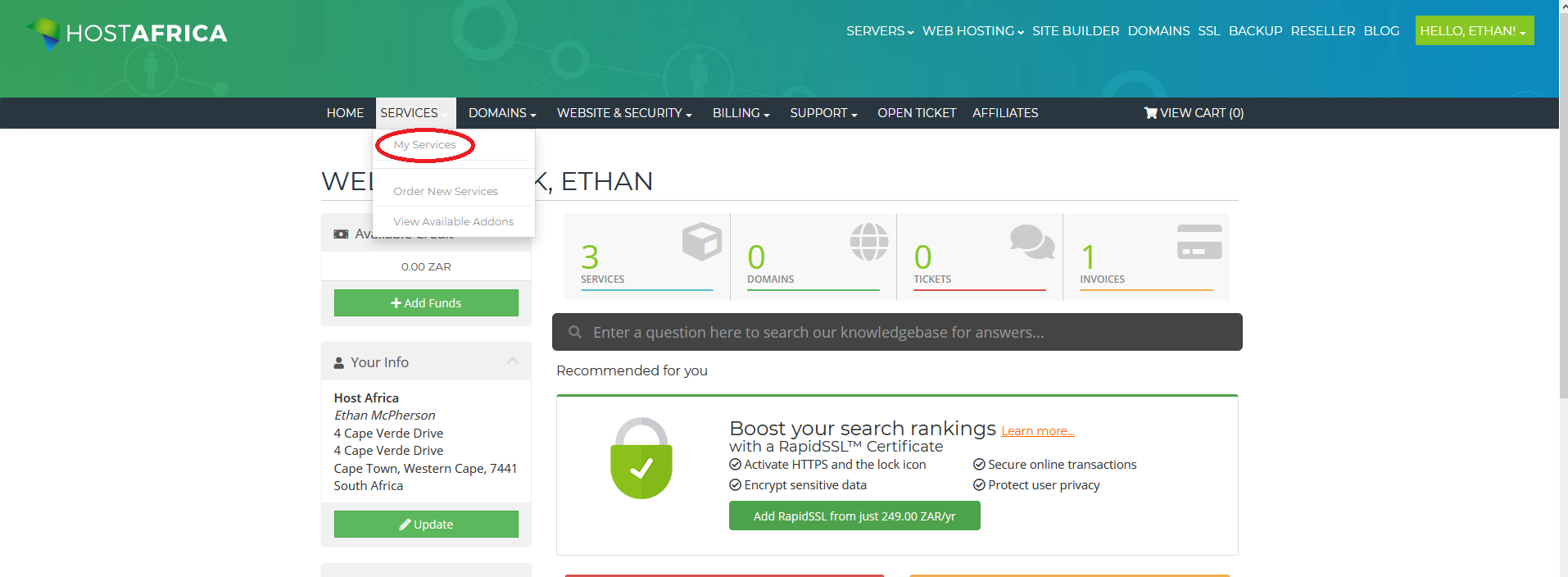Go to HOME in navbar
The image size is (1568, 577).
(345, 113)
